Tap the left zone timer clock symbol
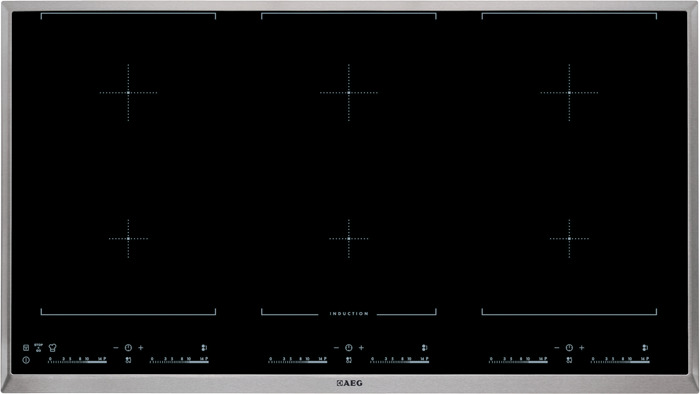The image size is (700, 394). click(128, 348)
